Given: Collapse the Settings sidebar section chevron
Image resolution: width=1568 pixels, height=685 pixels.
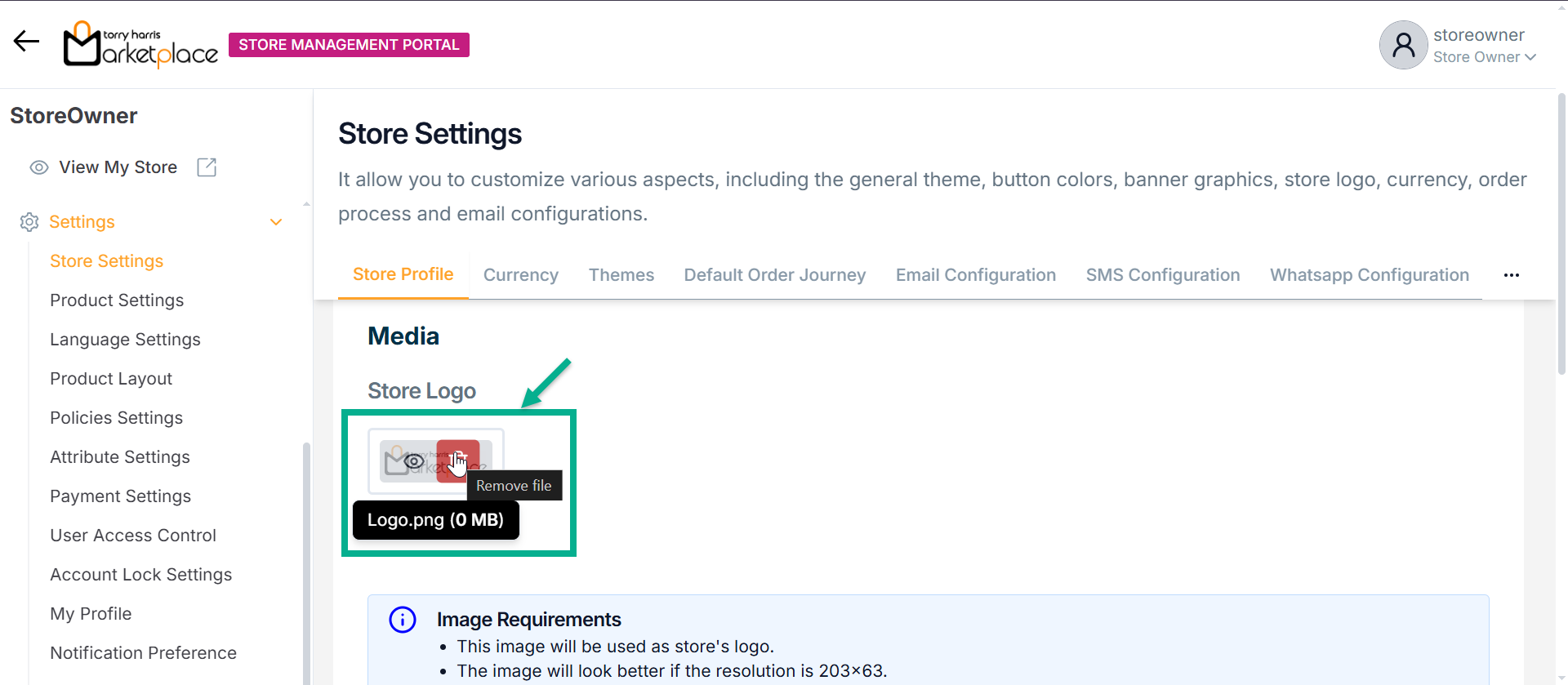Looking at the screenshot, I should coord(276,222).
